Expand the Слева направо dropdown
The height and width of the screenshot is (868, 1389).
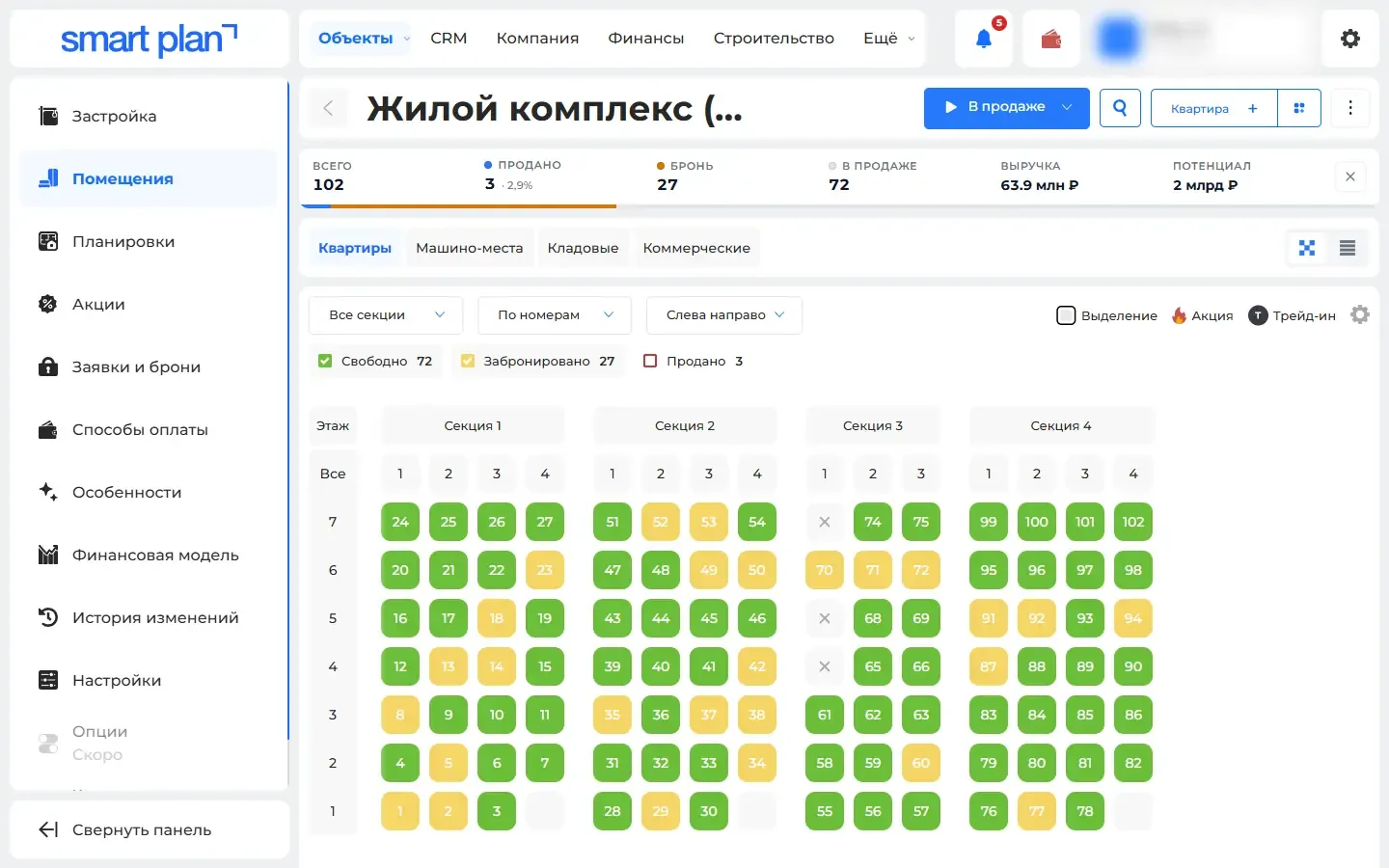click(x=724, y=315)
